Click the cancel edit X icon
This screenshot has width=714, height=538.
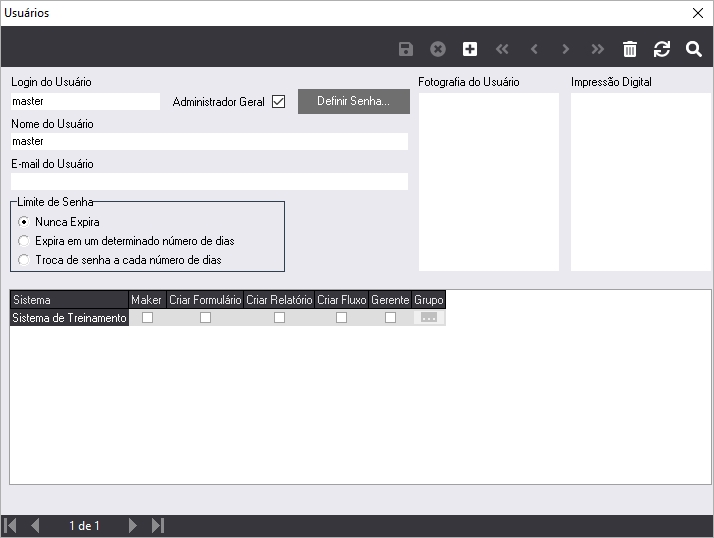(437, 49)
